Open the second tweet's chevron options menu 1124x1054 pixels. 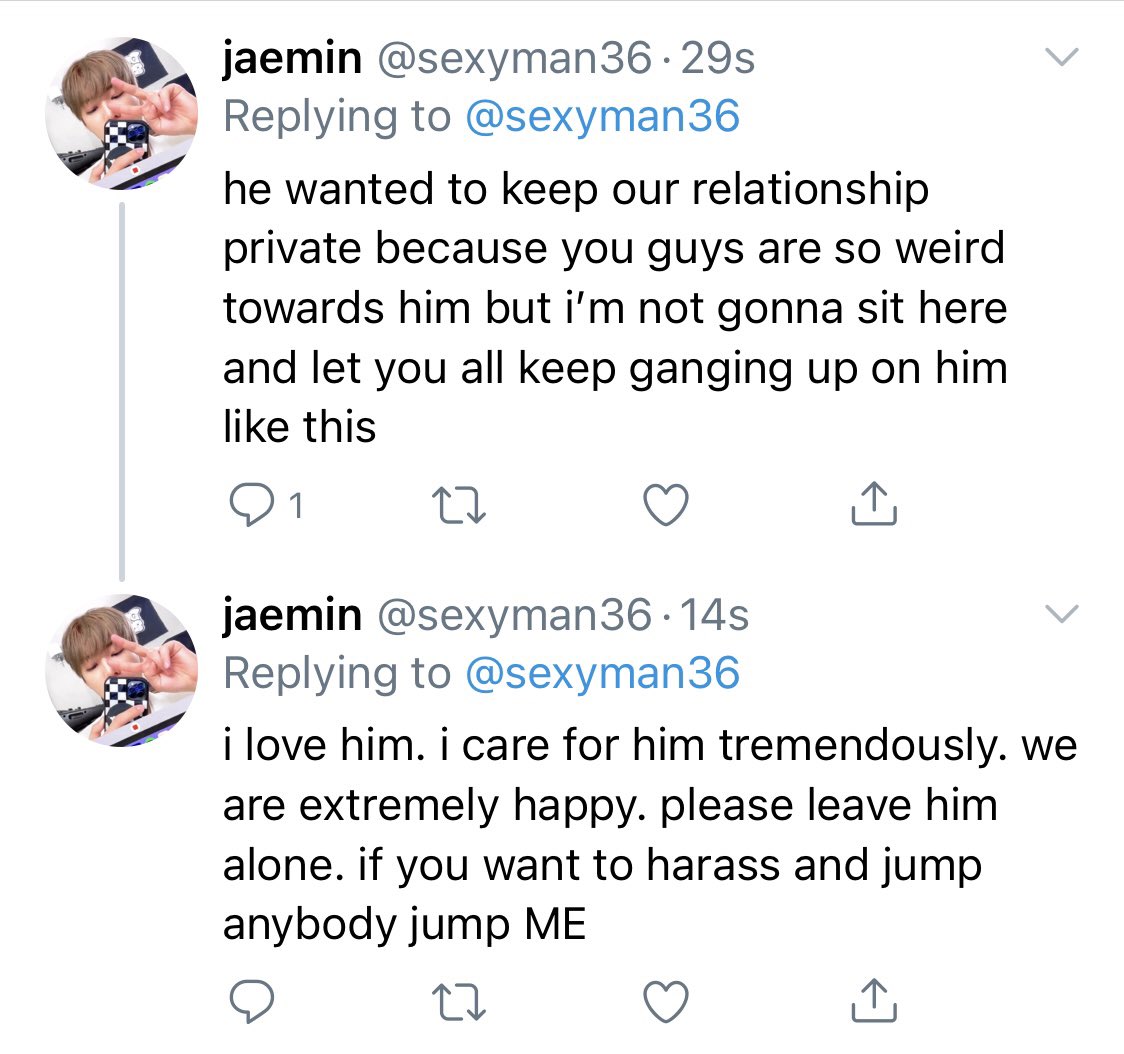pos(1062,614)
